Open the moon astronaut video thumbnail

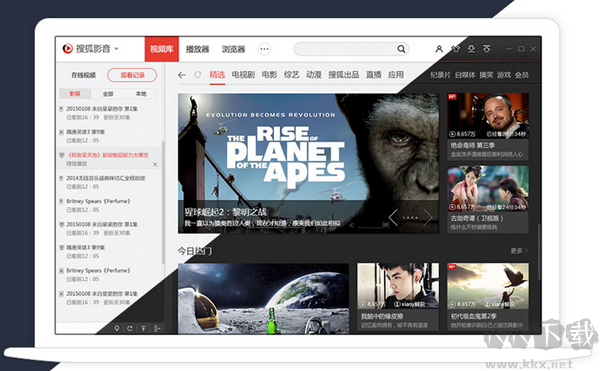(263, 298)
